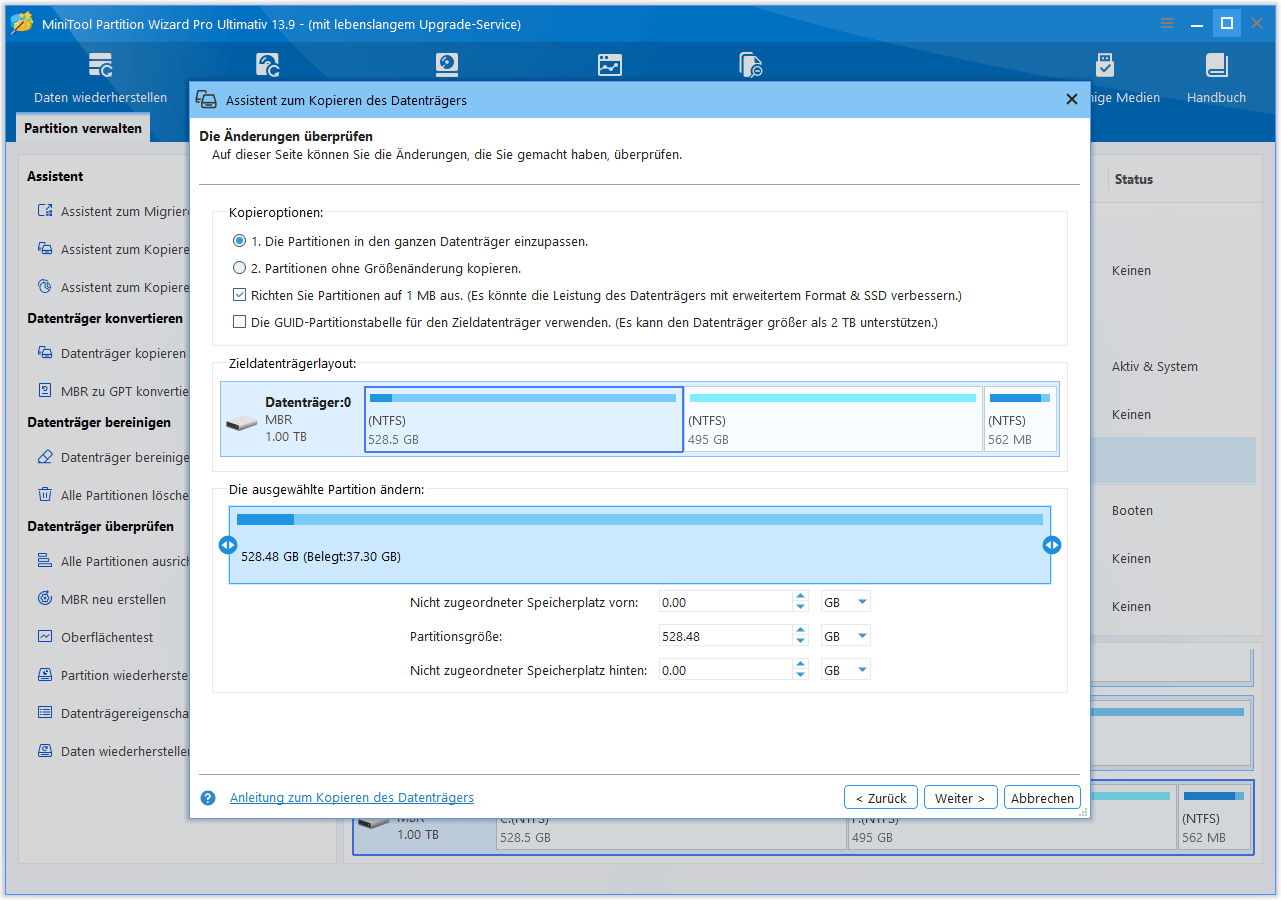Image resolution: width=1281 pixels, height=900 pixels.
Task: Click the Booten status cell
Action: click(1132, 511)
